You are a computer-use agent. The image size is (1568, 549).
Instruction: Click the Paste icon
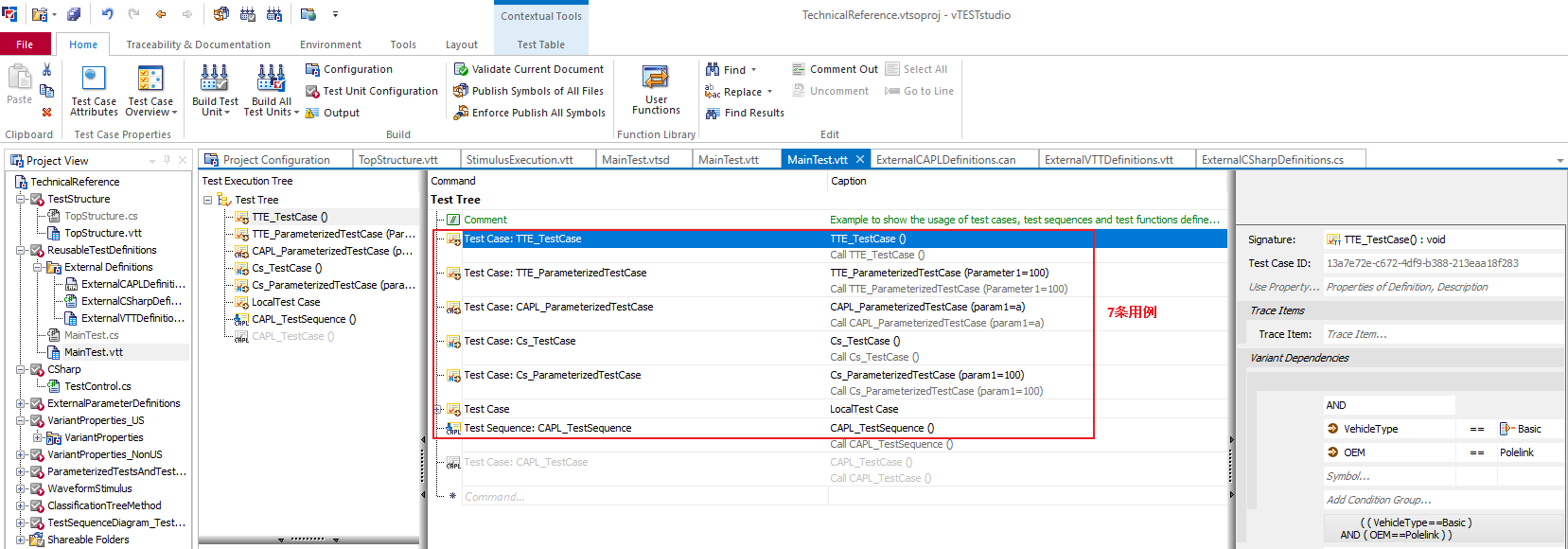(x=20, y=78)
